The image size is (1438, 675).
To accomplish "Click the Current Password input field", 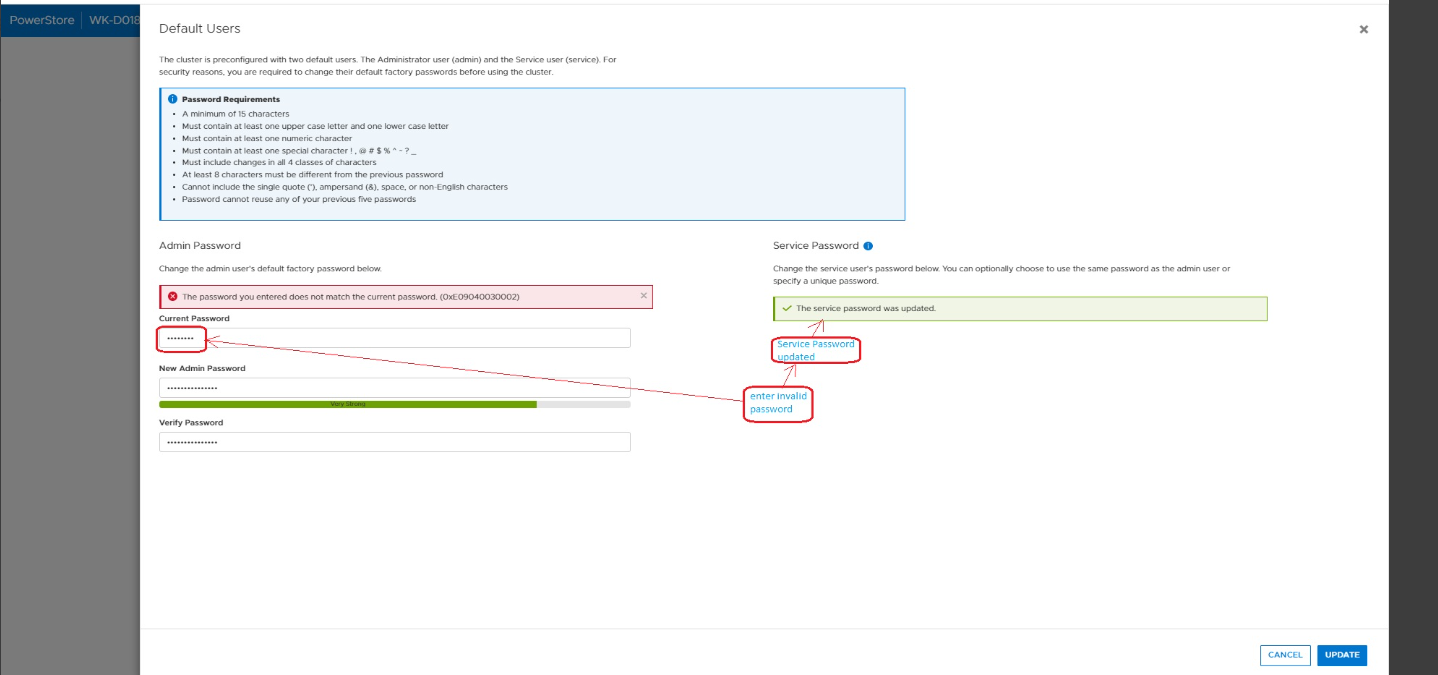I will tap(394, 337).
